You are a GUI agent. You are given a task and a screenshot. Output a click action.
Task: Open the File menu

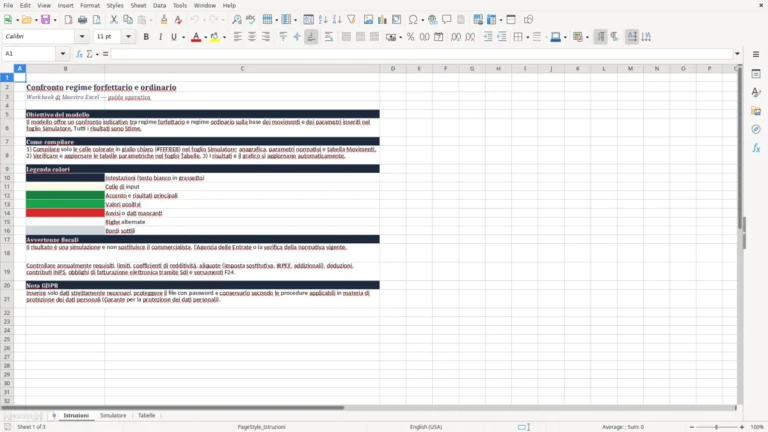coord(8,5)
